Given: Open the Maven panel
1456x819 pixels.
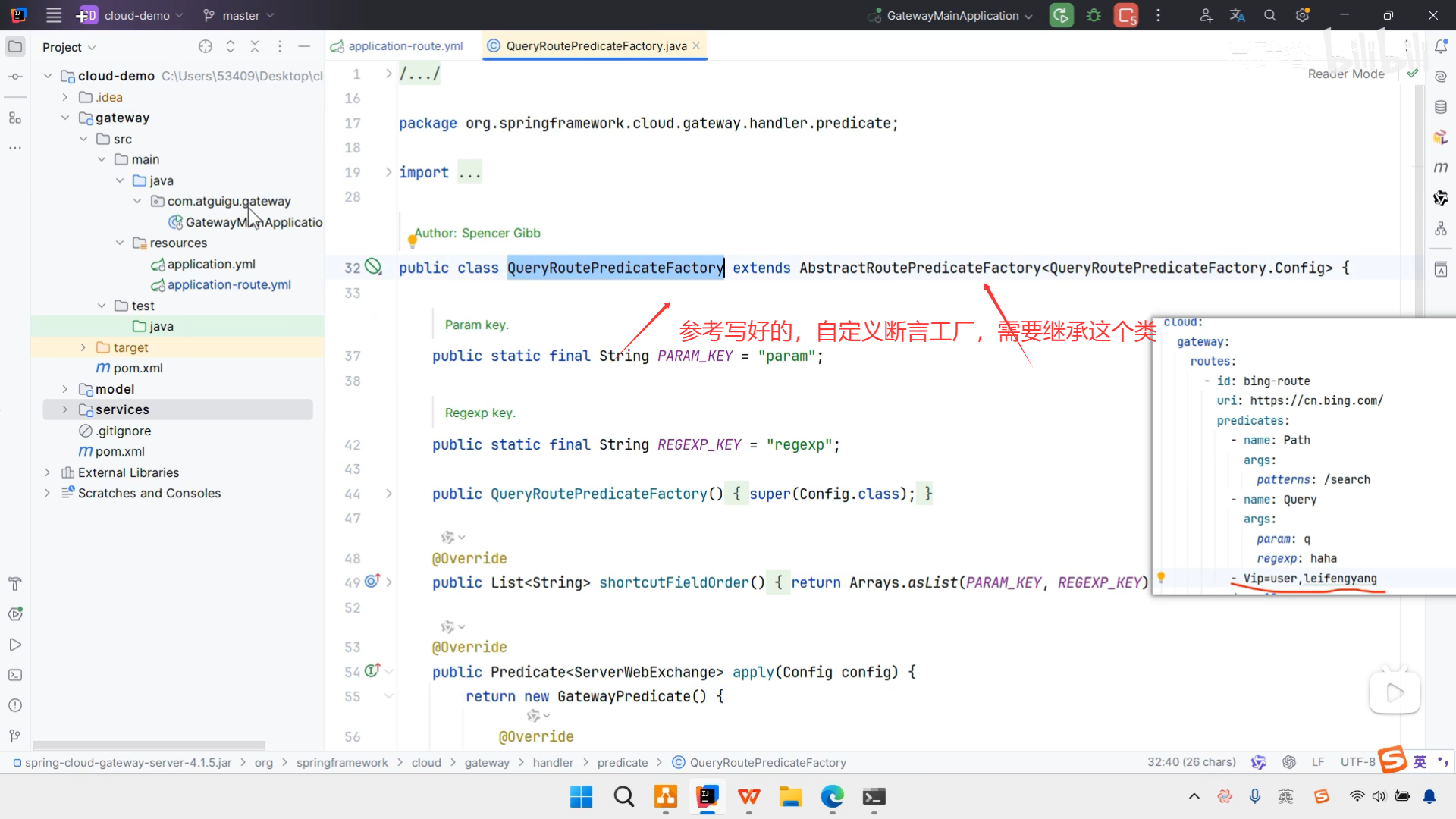Looking at the screenshot, I should pyautogui.click(x=1442, y=168).
